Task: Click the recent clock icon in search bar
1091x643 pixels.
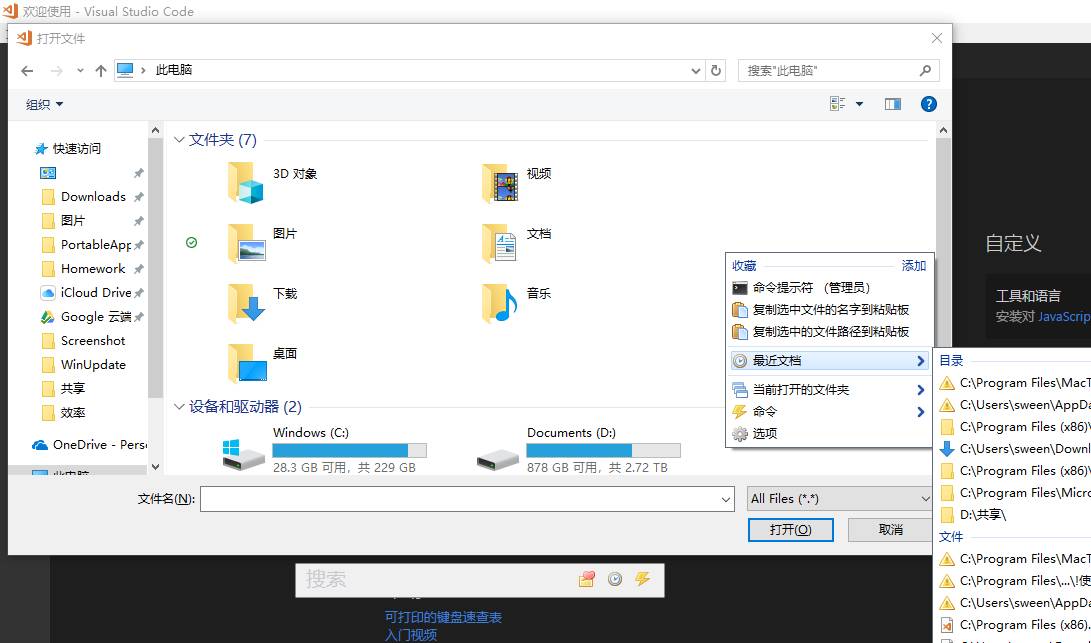Action: (615, 579)
